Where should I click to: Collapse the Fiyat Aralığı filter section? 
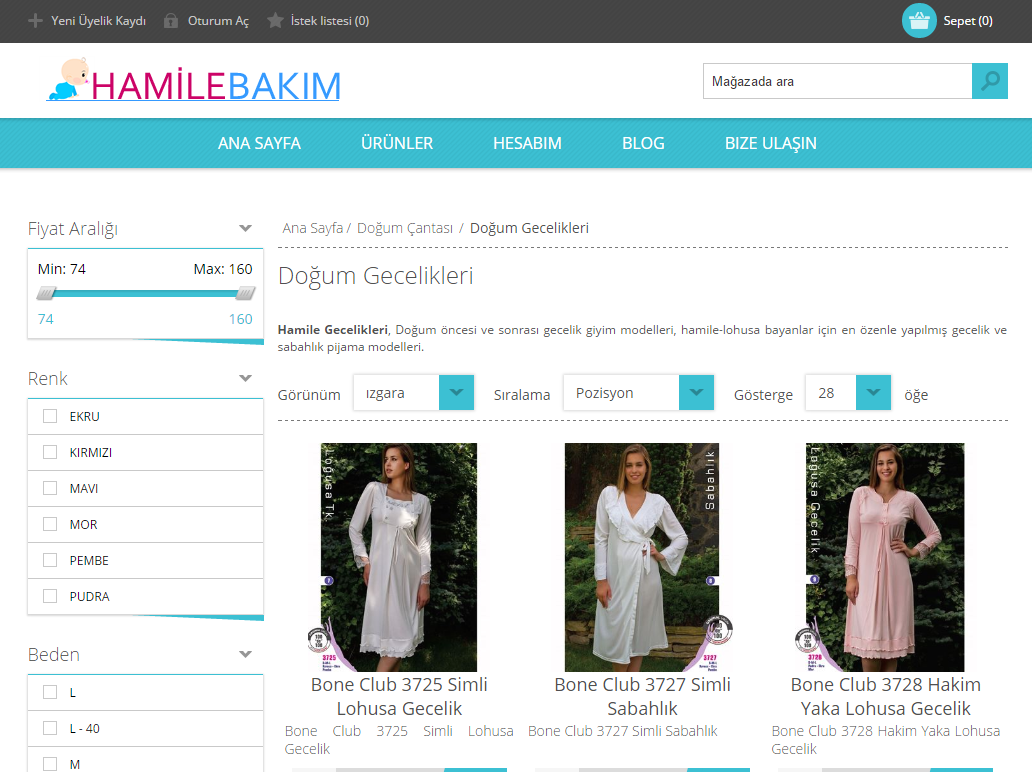tap(245, 228)
